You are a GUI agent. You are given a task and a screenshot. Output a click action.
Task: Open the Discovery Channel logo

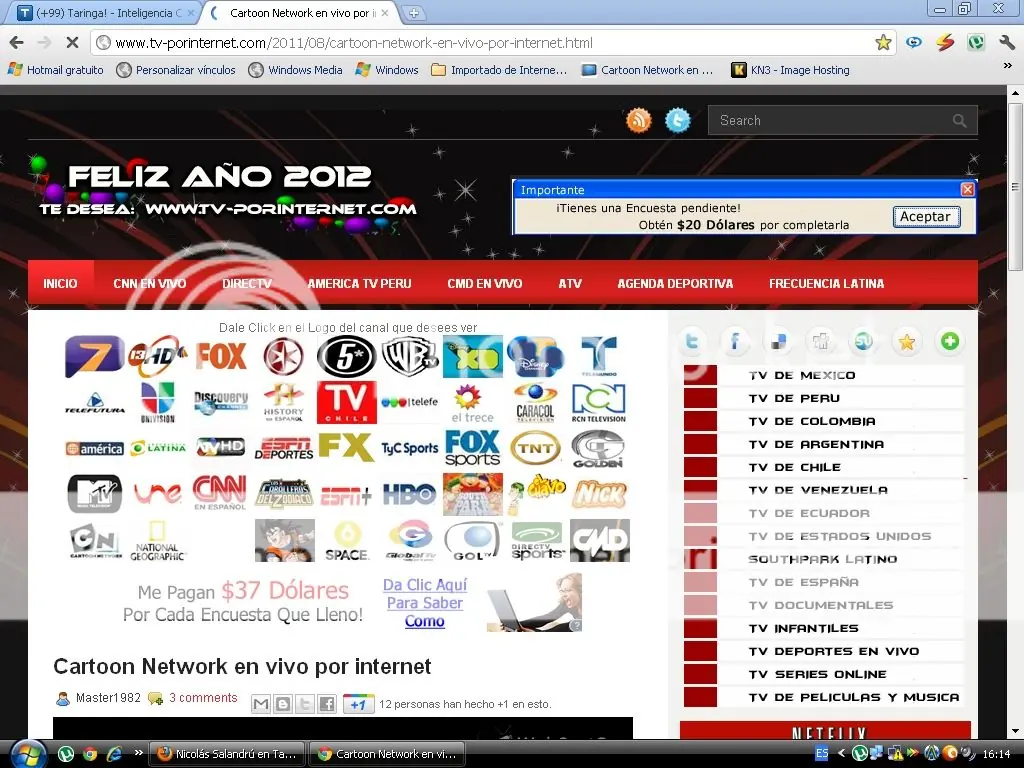pos(221,402)
